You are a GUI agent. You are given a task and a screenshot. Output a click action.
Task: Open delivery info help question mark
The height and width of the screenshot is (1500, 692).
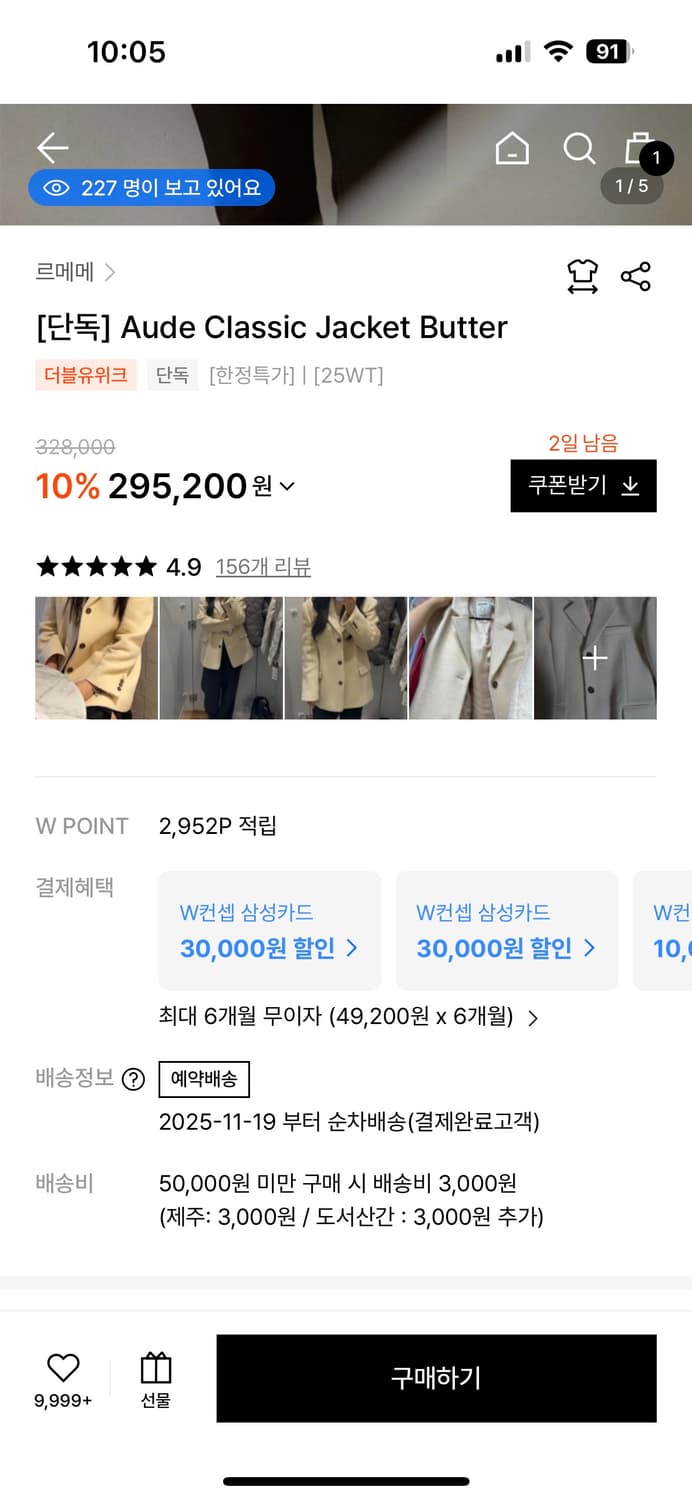(135, 1079)
